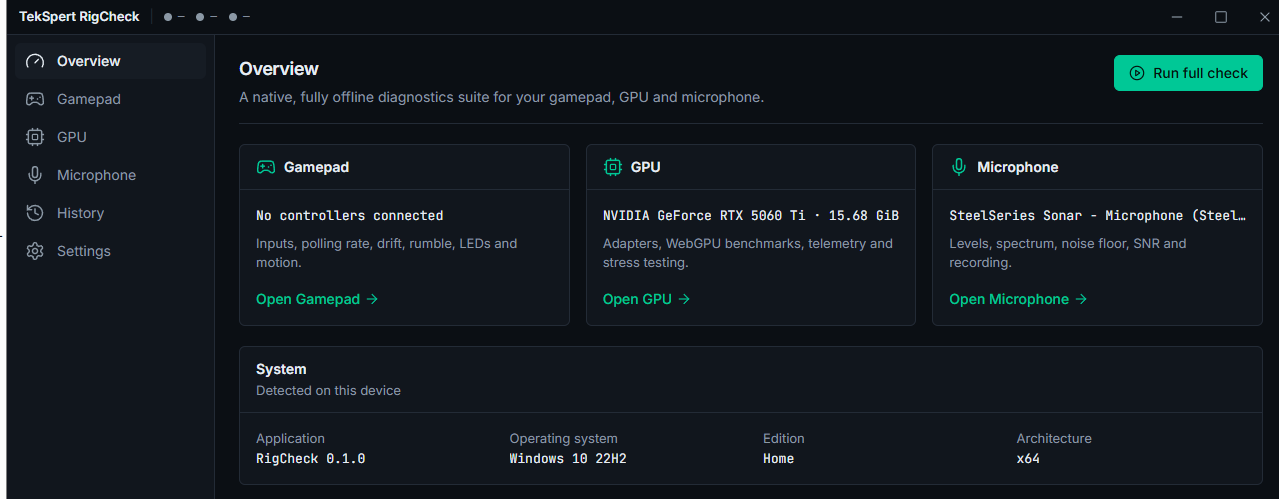Open the Microphone section label
Viewport: 1279px width, 499px height.
click(96, 175)
